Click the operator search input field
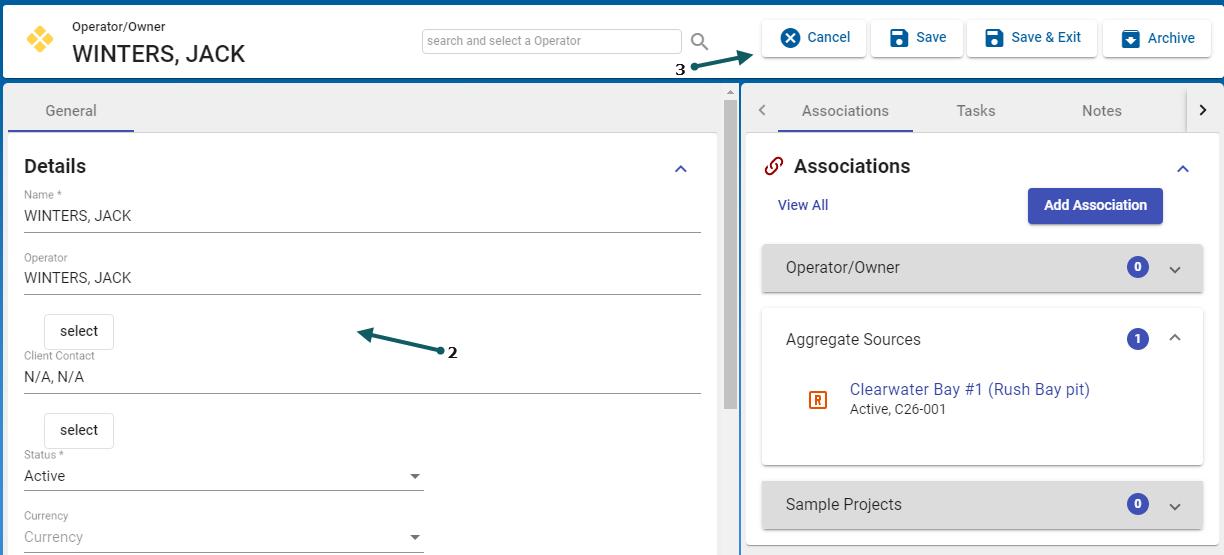Screen dimensions: 1224x555 point(551,41)
